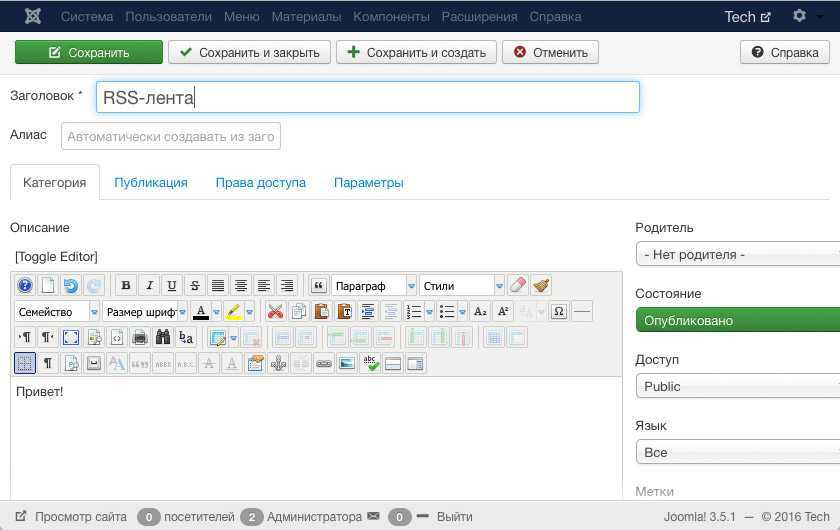The width and height of the screenshot is (840, 530).
Task: Toggle fullscreen editor mode
Action: coord(71,338)
